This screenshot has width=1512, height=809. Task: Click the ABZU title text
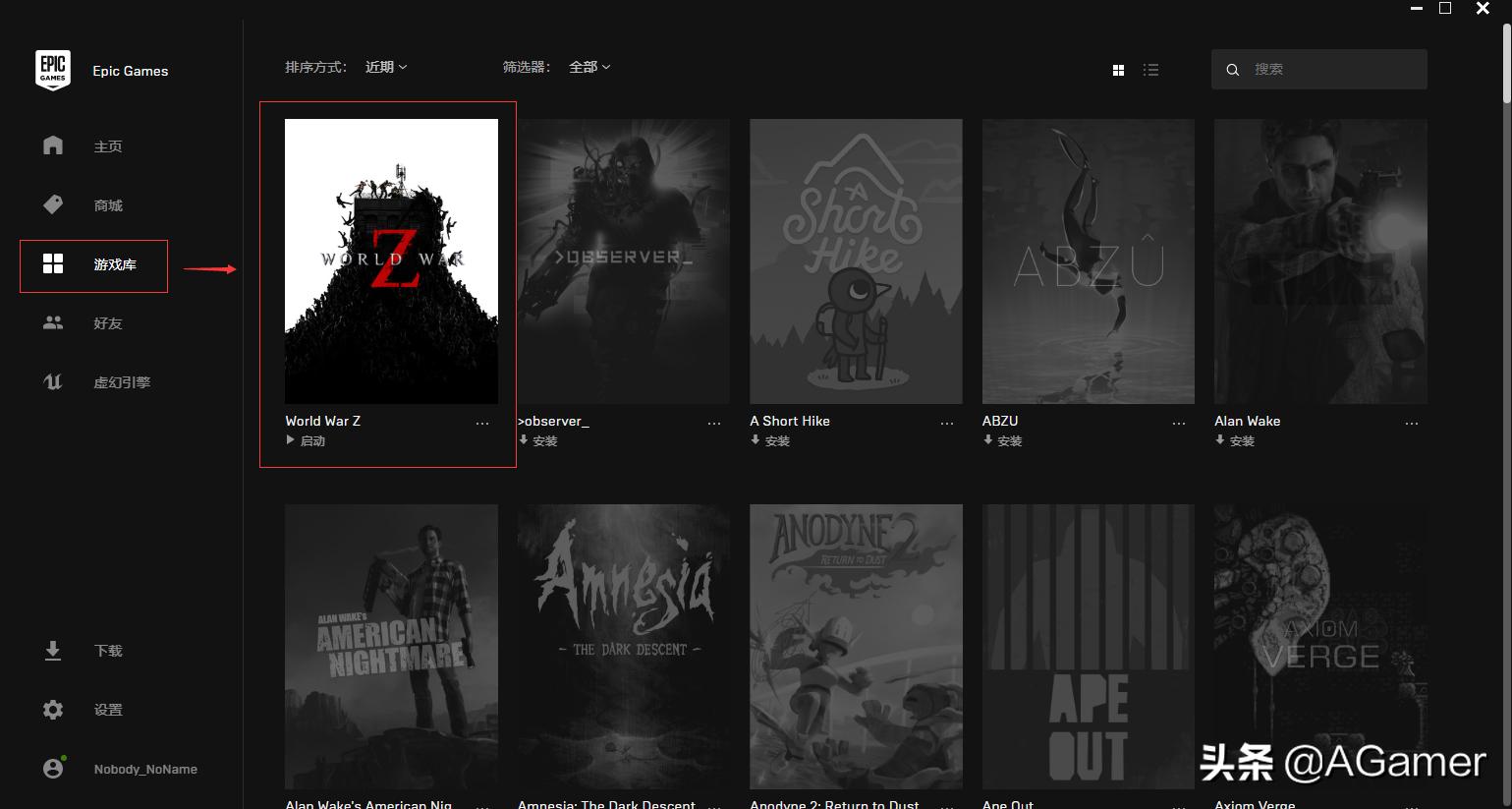(x=1000, y=421)
